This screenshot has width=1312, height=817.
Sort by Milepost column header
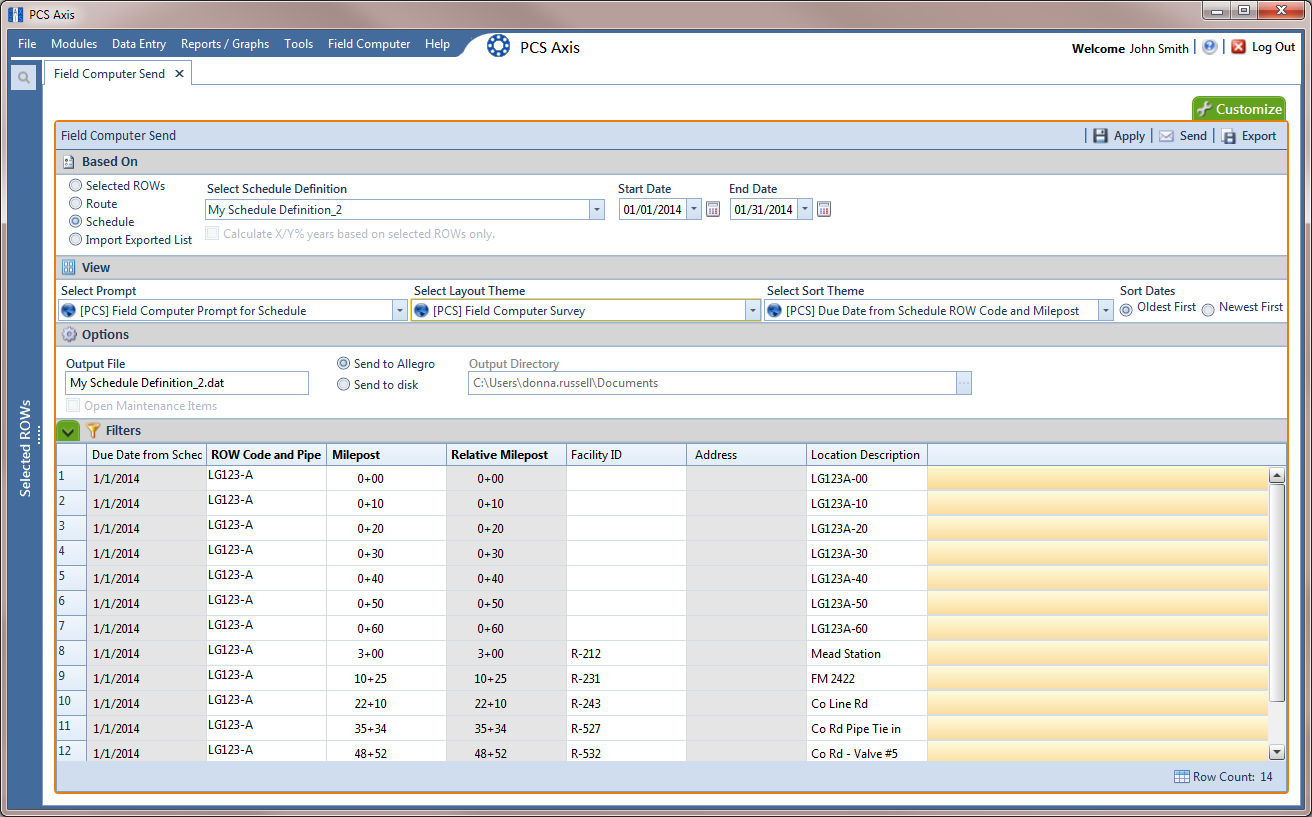click(386, 455)
